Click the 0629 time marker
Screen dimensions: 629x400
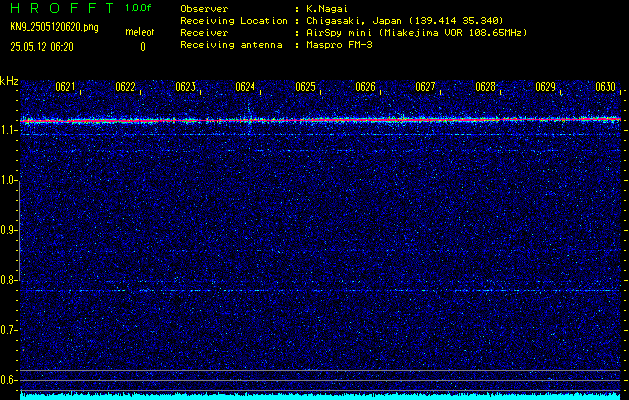tap(546, 87)
